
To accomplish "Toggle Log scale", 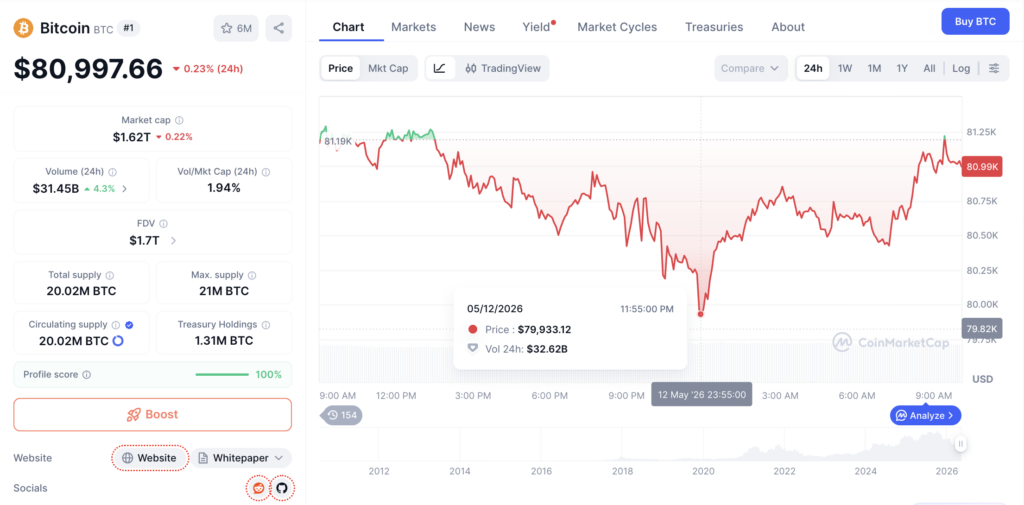I will click(961, 68).
